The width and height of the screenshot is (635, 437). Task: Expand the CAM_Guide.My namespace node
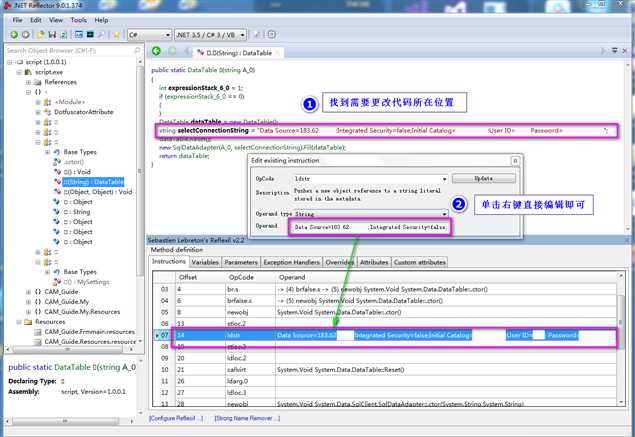pyautogui.click(x=28, y=302)
